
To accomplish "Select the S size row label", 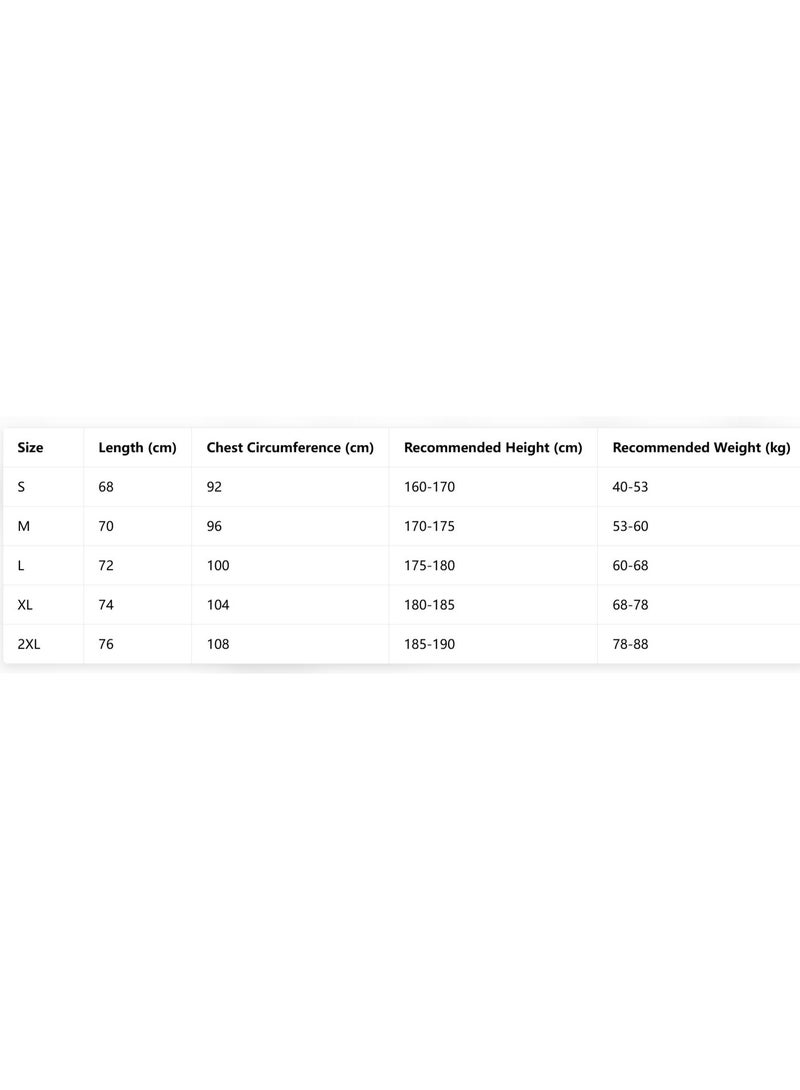I will 22,487.
